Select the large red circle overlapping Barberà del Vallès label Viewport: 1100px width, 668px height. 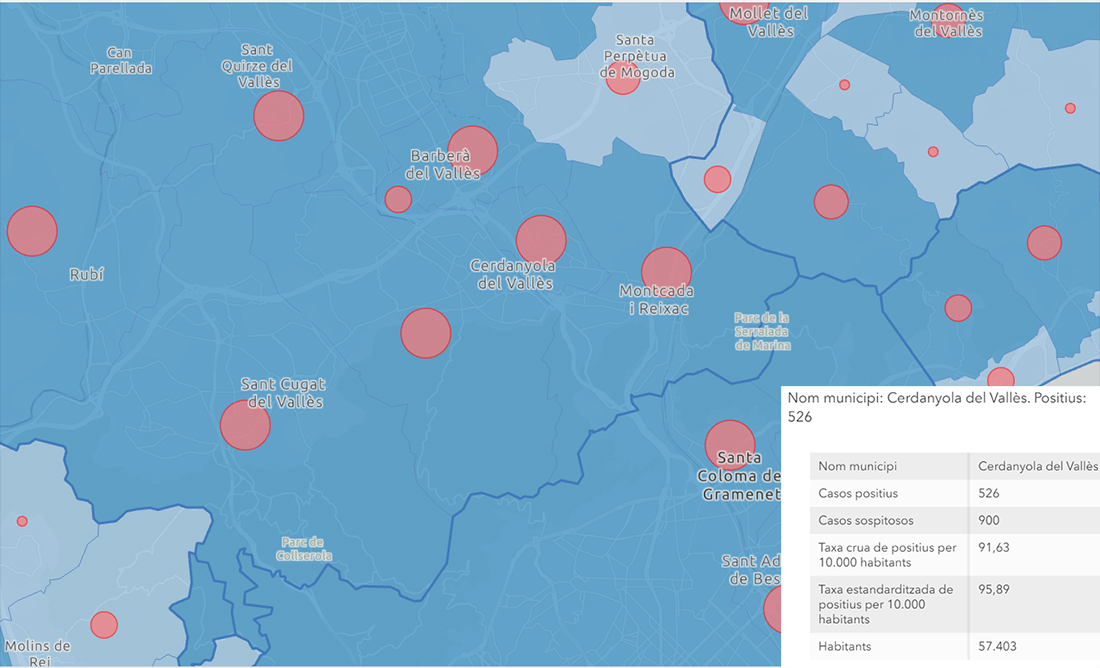click(473, 151)
